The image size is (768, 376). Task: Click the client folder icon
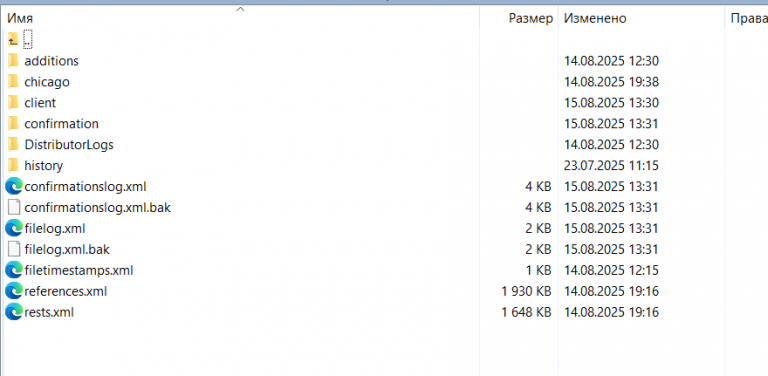14,103
